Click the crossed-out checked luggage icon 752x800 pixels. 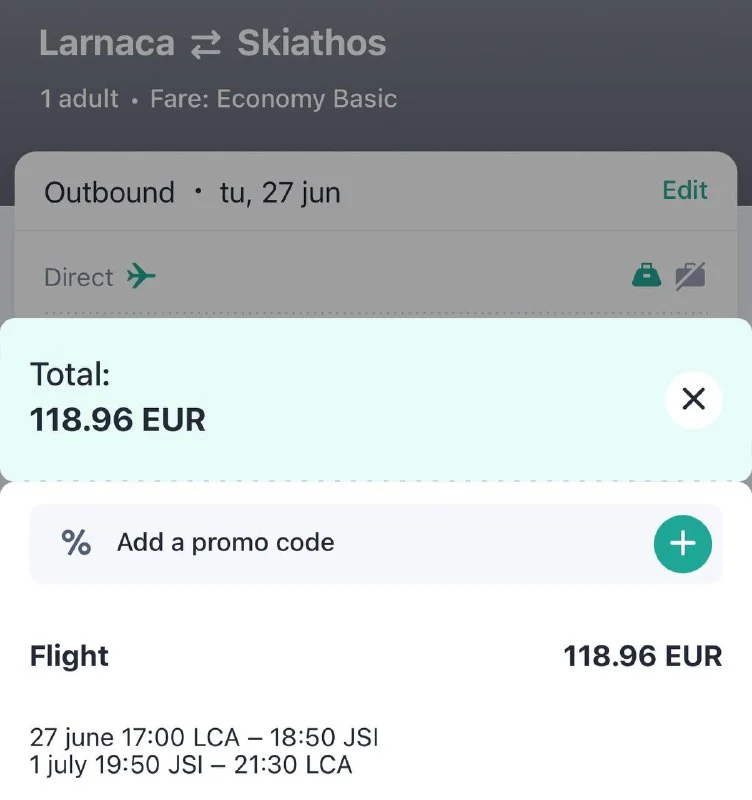click(690, 275)
